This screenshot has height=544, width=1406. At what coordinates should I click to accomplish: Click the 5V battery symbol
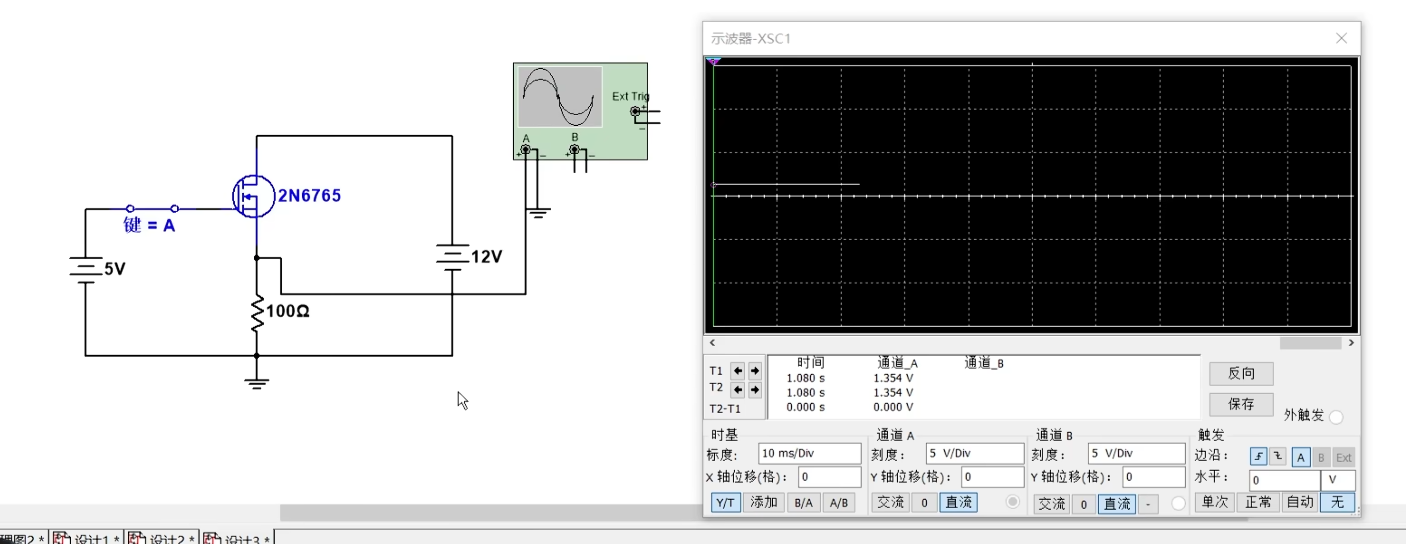click(85, 268)
